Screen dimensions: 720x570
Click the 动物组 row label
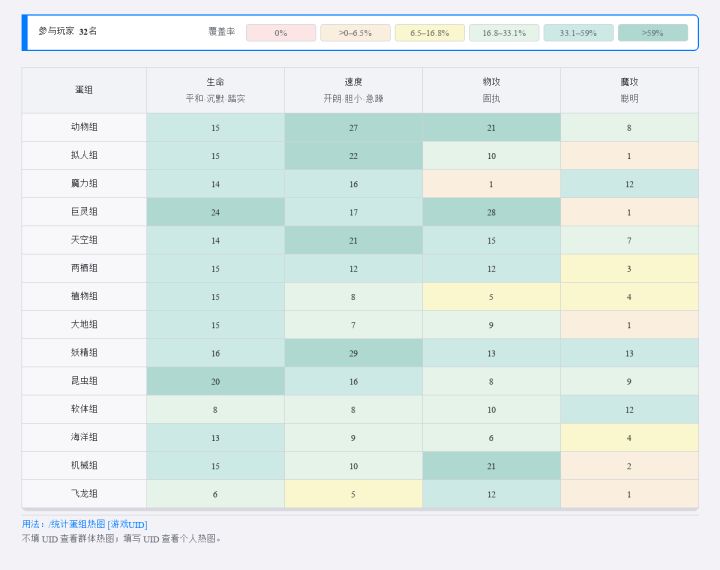click(84, 127)
